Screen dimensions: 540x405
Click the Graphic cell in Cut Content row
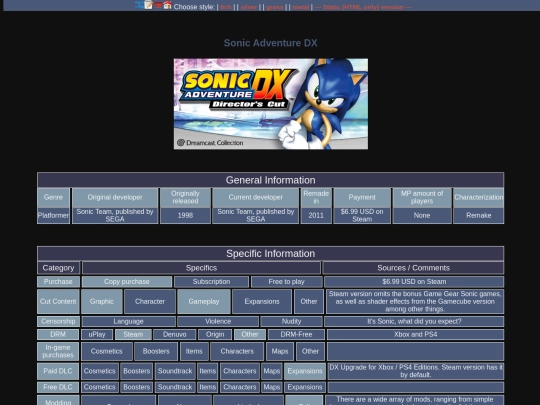pyautogui.click(x=102, y=301)
